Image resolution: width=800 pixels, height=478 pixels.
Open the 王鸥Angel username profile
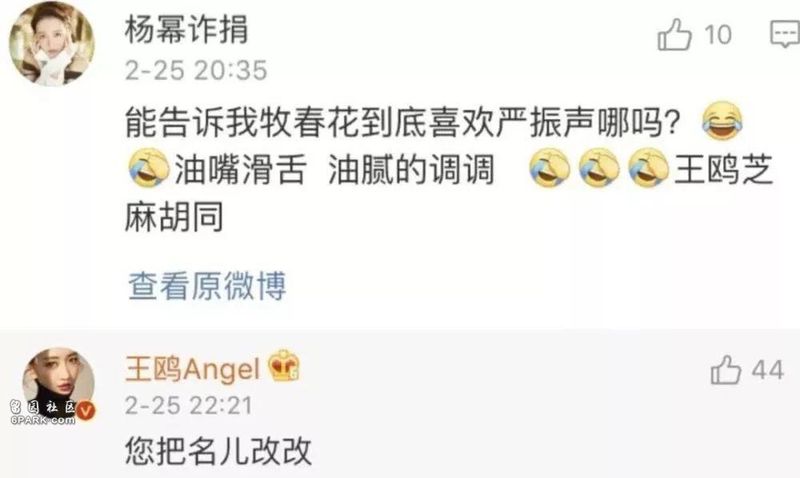pos(192,369)
